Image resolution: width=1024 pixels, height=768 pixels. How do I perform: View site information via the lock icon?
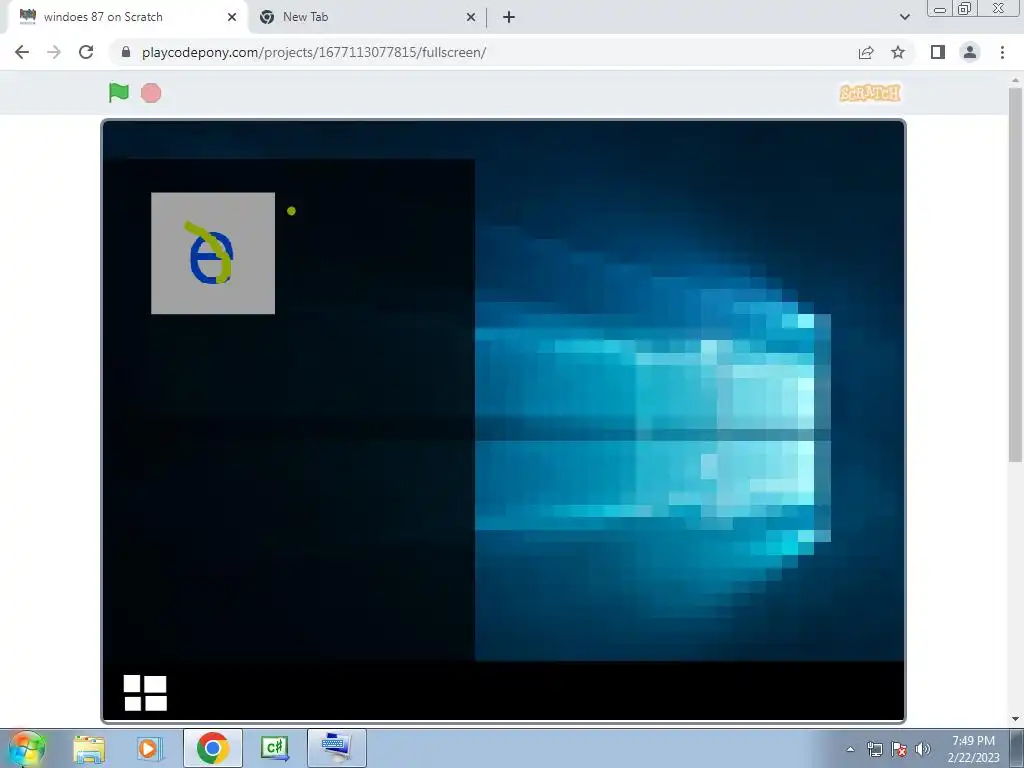click(x=126, y=52)
